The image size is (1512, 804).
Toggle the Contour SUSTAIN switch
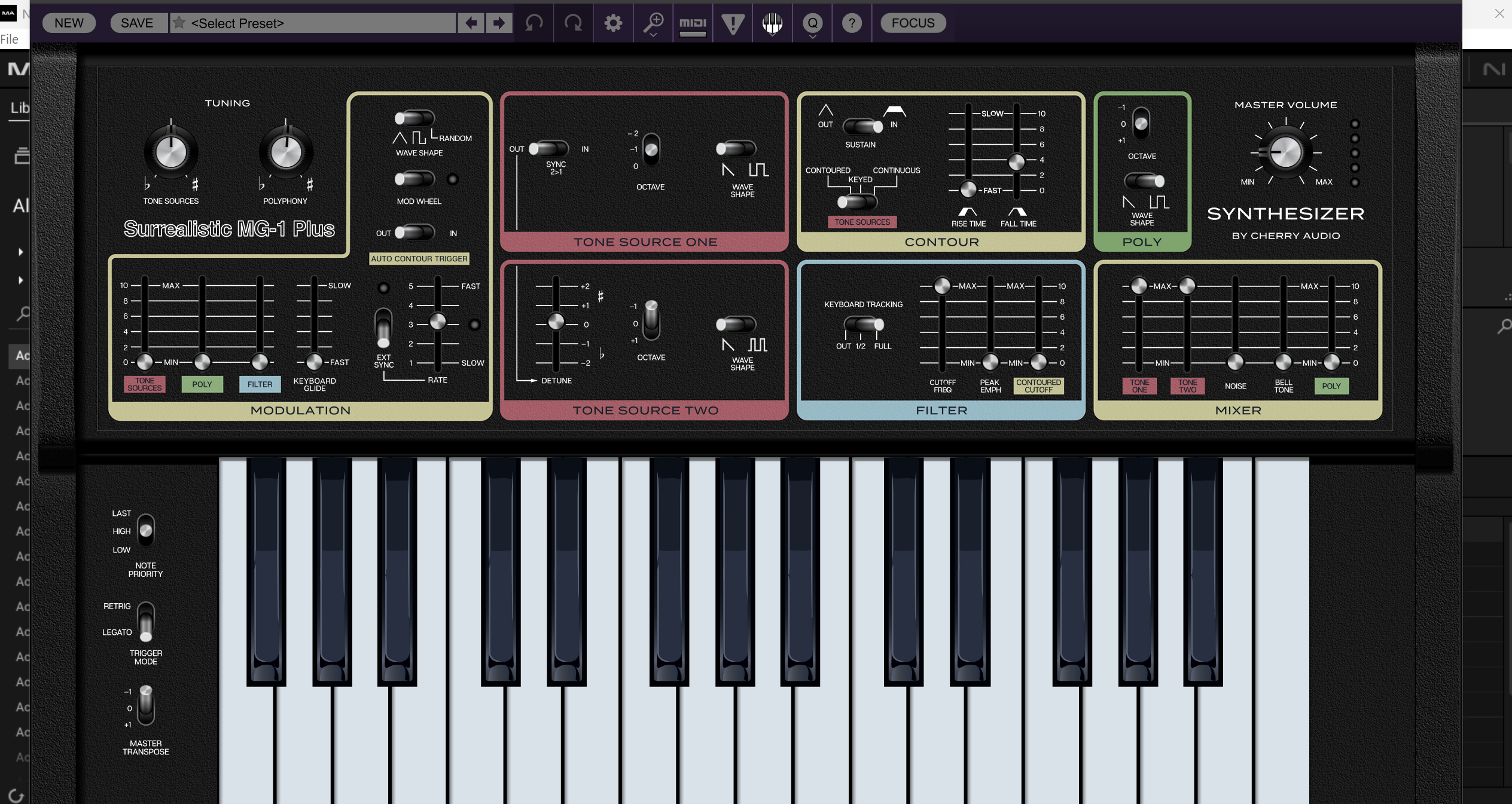(x=863, y=126)
